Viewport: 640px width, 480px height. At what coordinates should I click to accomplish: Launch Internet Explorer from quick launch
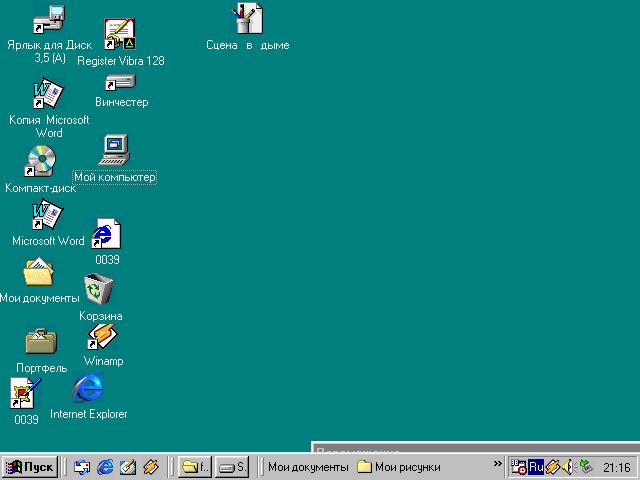pyautogui.click(x=105, y=467)
